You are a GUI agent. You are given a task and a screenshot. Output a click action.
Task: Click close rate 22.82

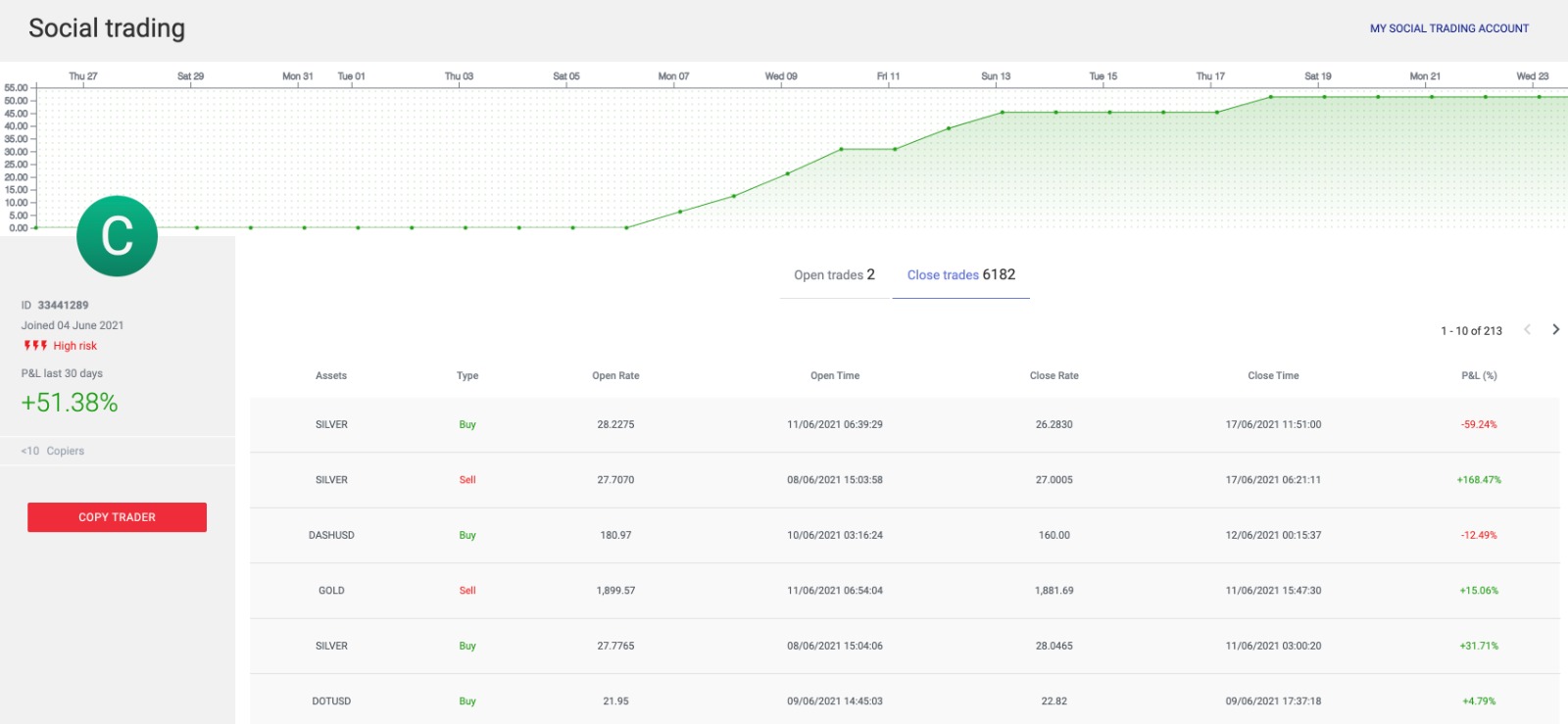pos(1054,701)
